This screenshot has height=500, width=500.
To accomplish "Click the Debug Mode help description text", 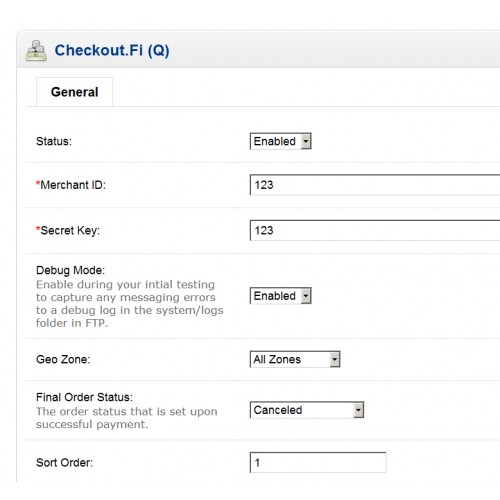I will click(x=130, y=304).
